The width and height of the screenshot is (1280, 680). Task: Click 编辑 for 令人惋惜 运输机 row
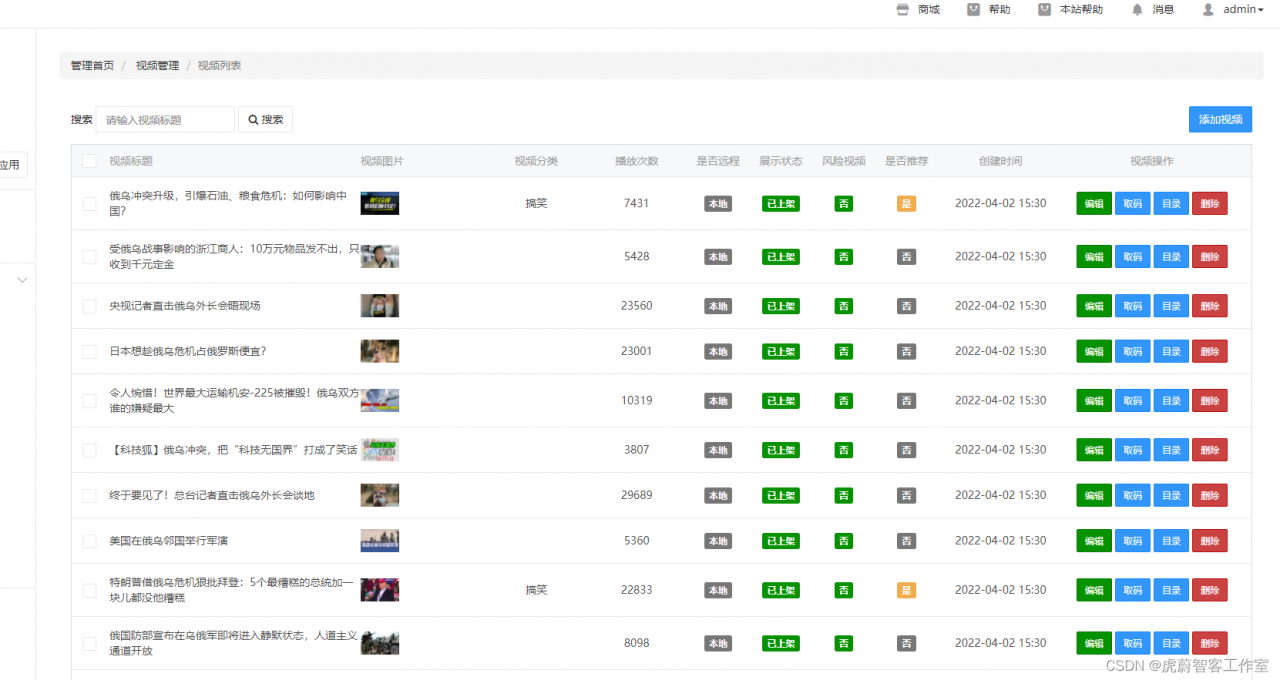point(1094,400)
